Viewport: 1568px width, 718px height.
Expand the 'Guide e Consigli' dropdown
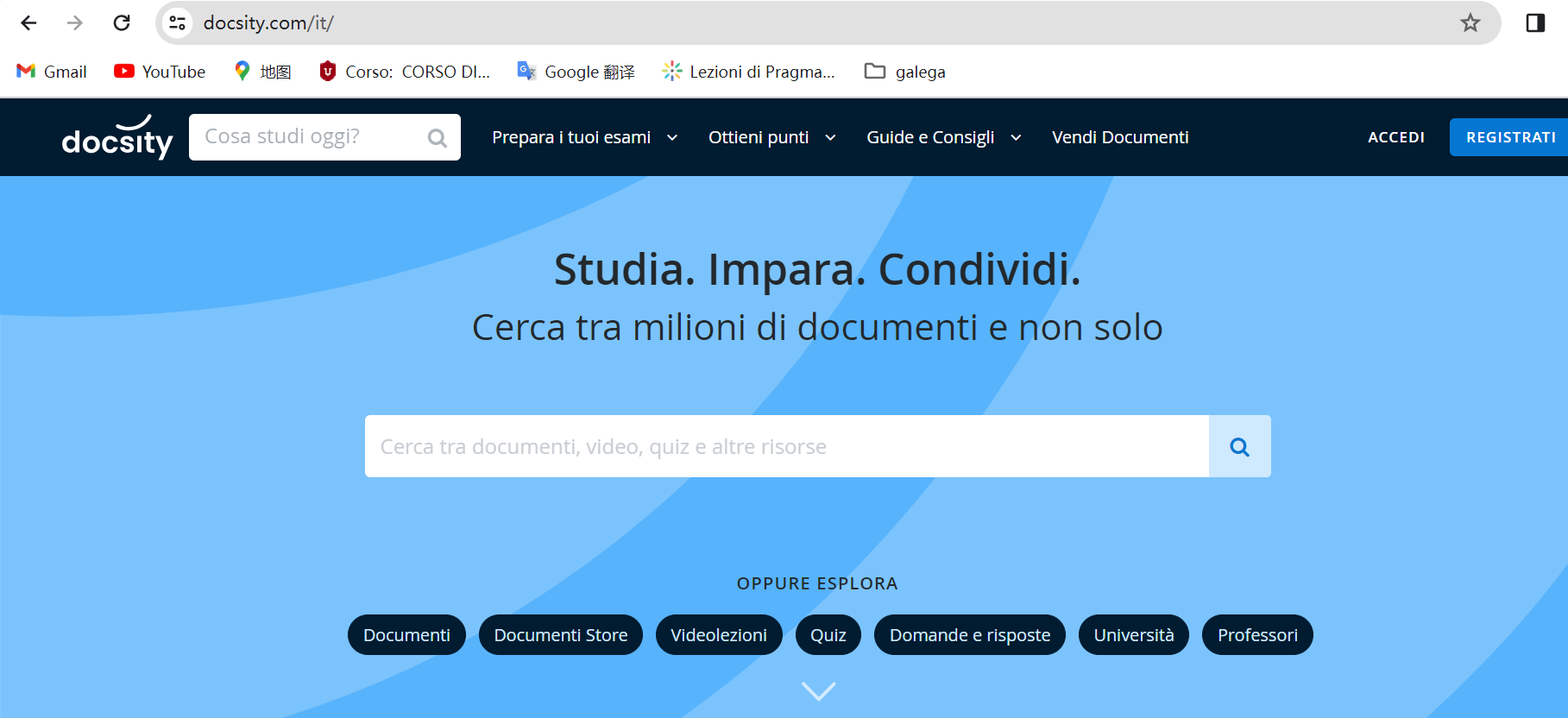click(944, 137)
